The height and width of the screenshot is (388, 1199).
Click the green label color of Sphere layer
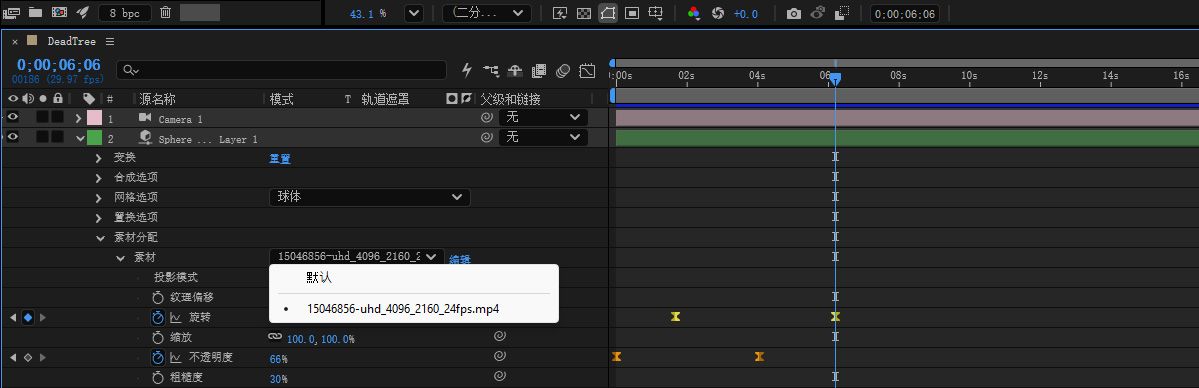coord(95,138)
